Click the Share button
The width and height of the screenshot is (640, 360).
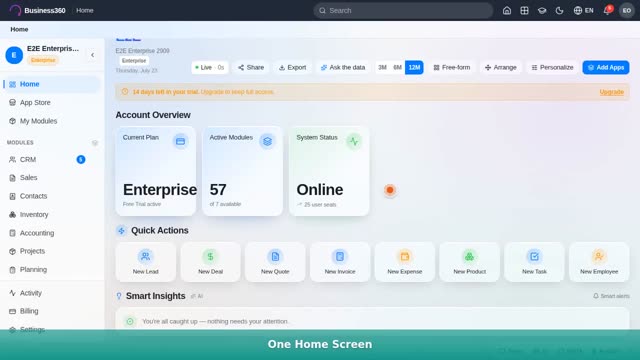tap(251, 67)
